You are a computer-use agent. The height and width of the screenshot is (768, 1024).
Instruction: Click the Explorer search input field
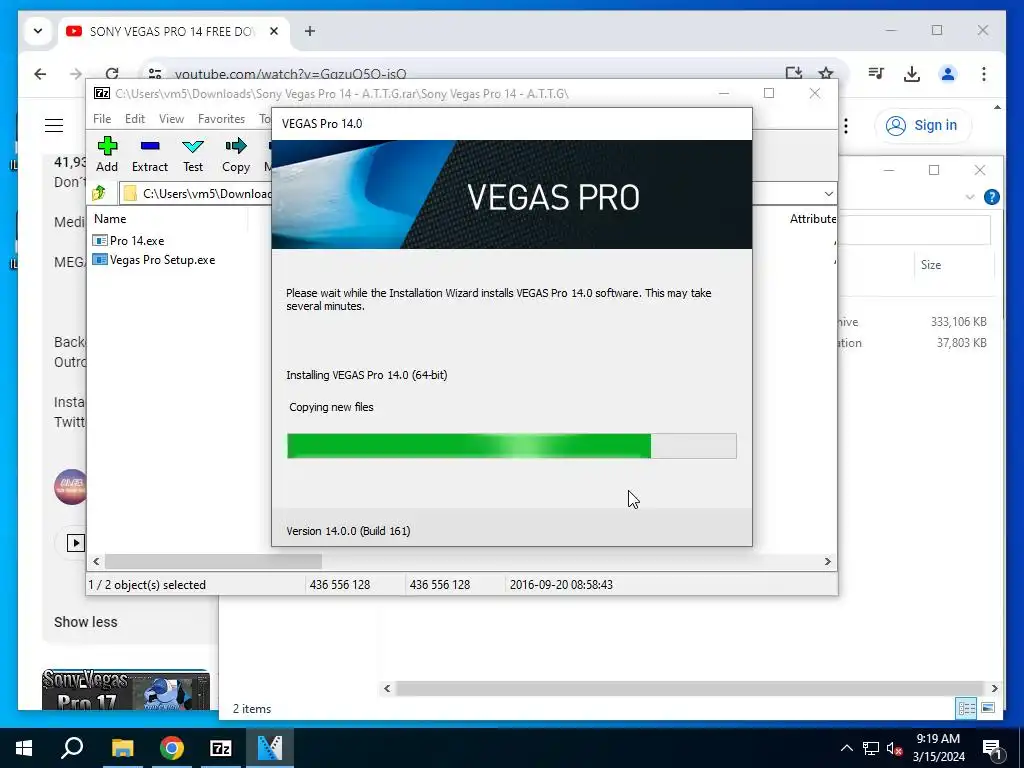(914, 230)
